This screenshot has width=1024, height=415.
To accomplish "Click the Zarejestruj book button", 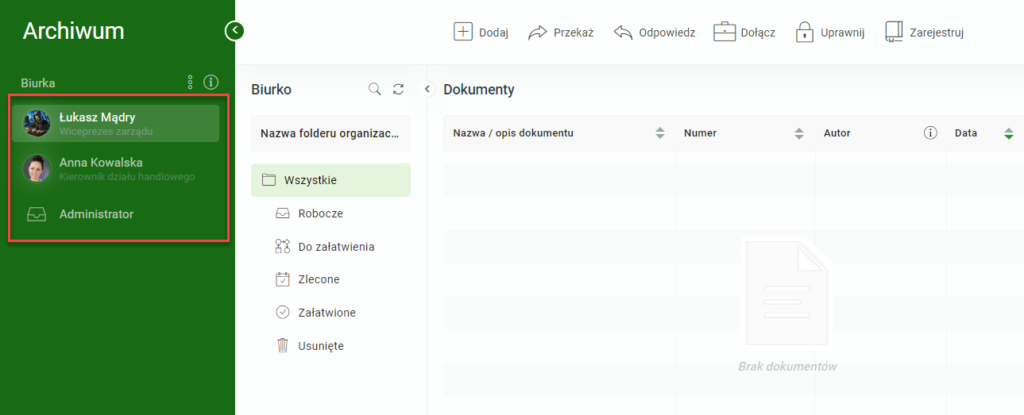I will [x=923, y=32].
